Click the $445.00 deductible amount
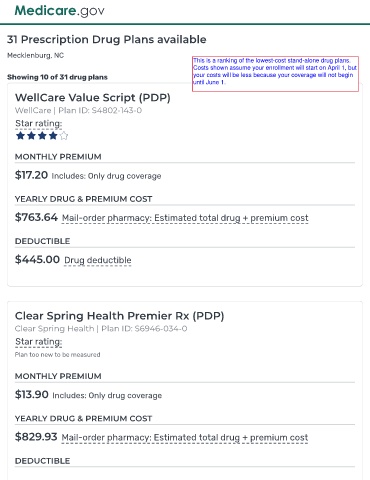 pyautogui.click(x=37, y=259)
